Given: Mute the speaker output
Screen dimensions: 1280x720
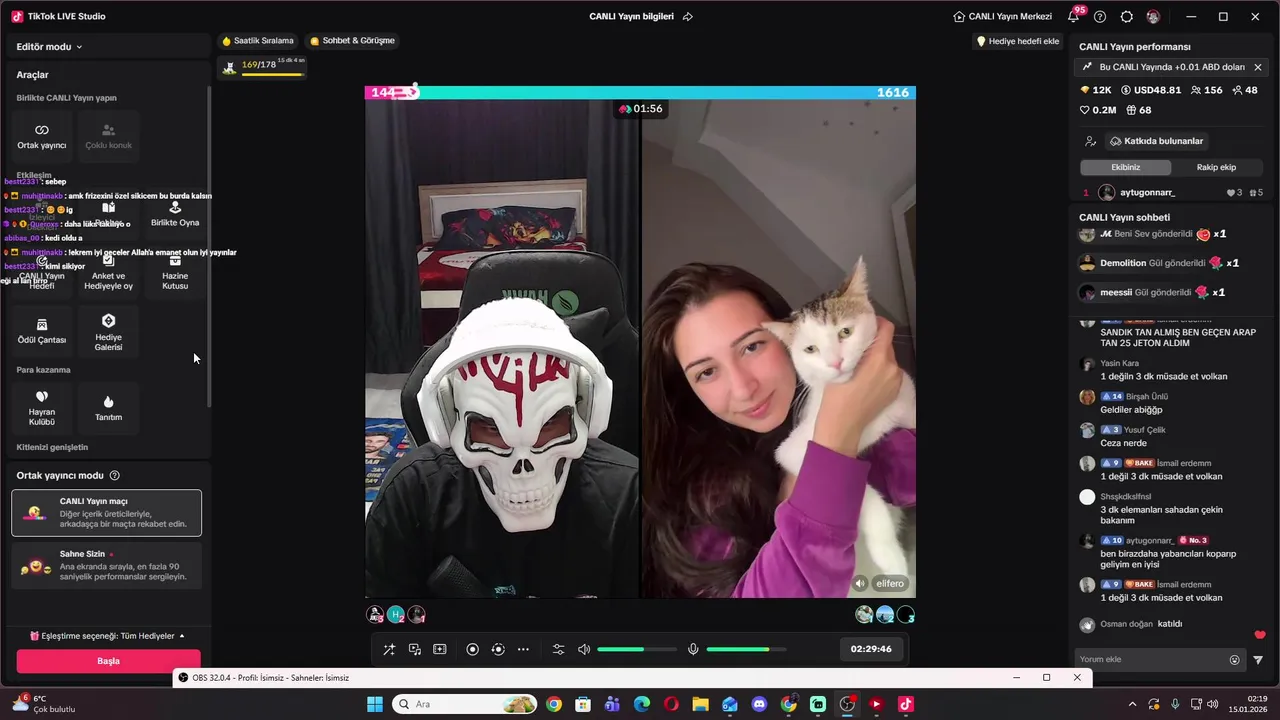Looking at the screenshot, I should pos(584,650).
